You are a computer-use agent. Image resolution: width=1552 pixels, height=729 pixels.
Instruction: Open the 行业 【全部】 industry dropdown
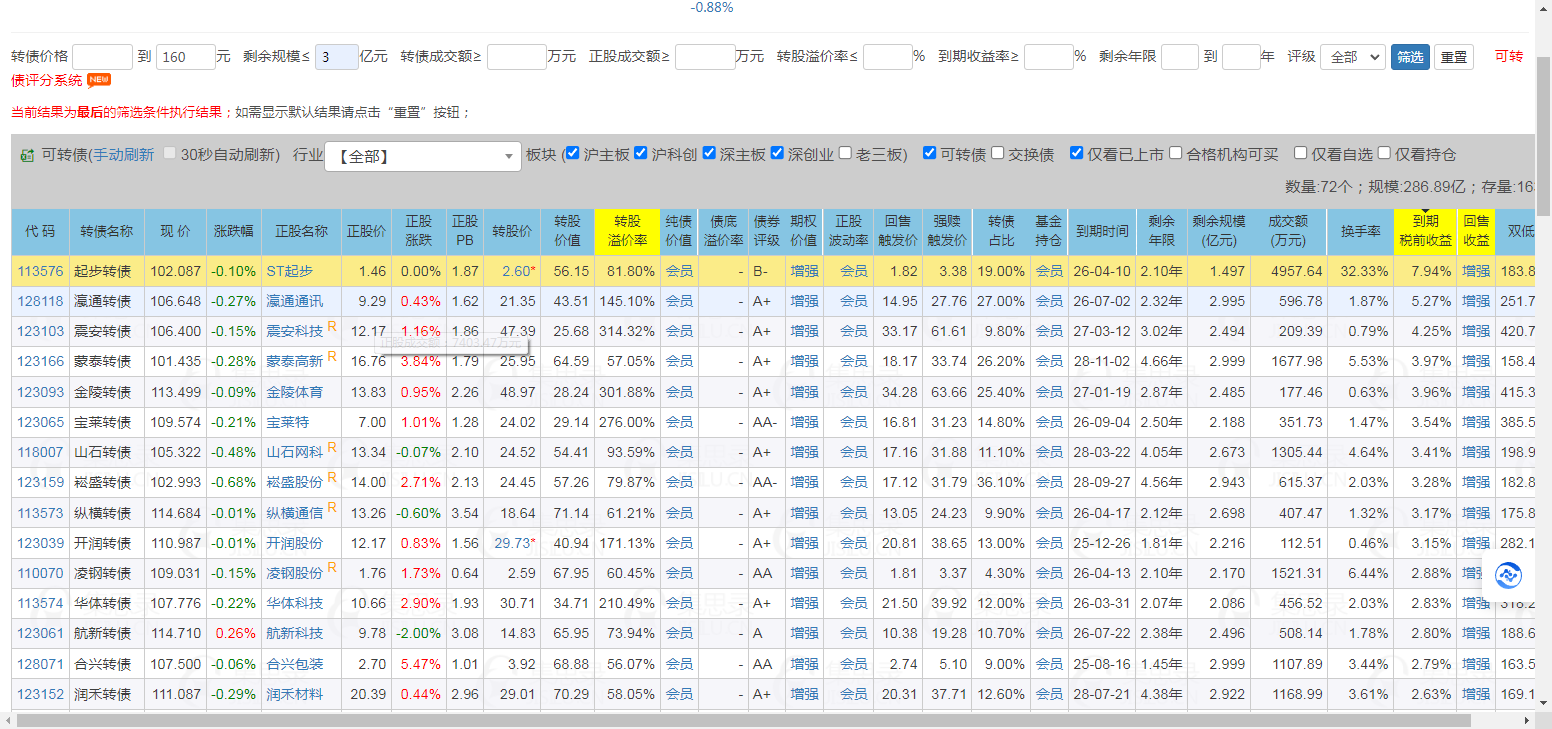point(422,156)
